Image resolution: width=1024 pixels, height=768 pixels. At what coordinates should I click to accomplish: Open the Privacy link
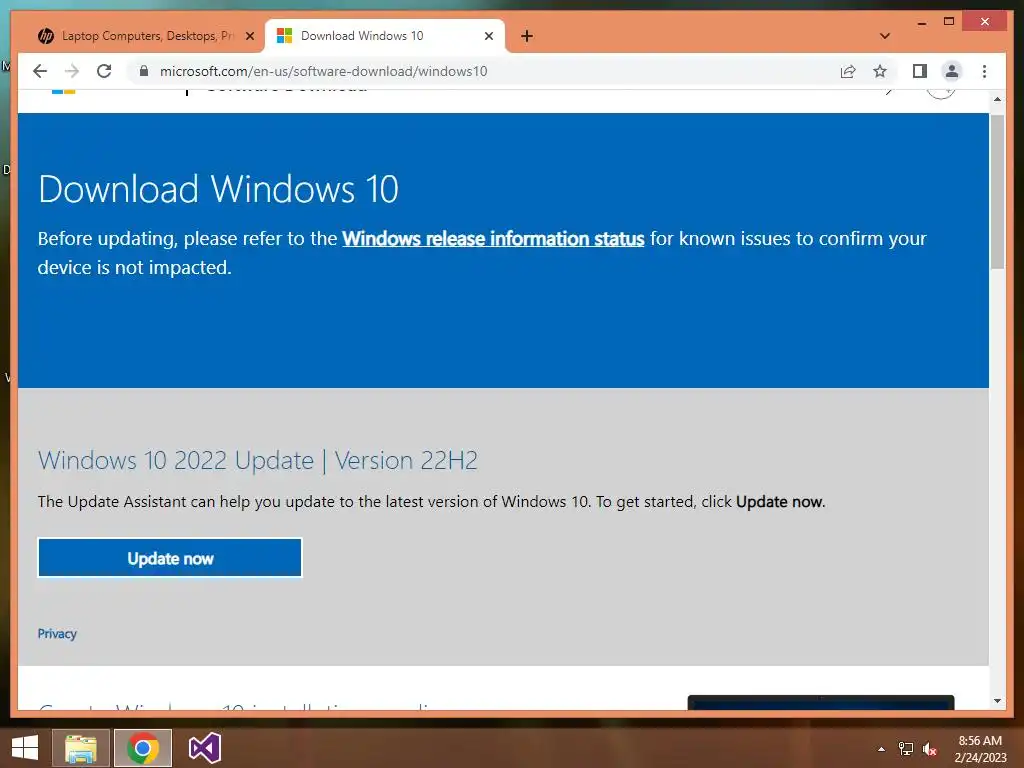57,633
